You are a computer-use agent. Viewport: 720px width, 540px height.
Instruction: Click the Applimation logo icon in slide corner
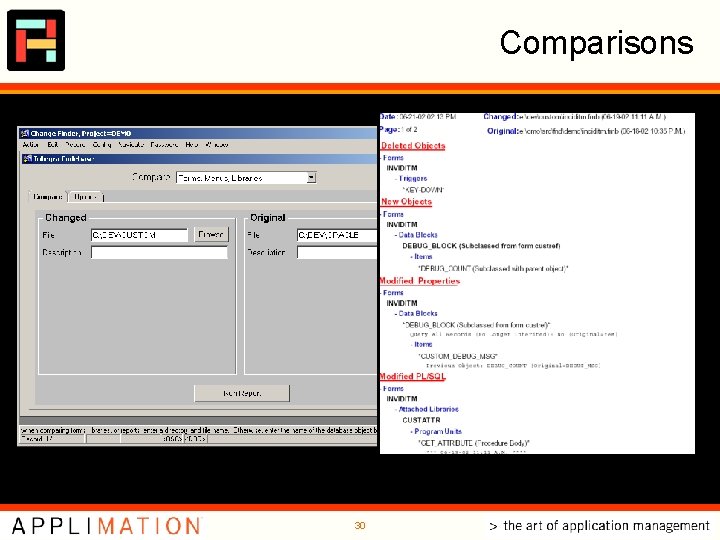point(36,40)
